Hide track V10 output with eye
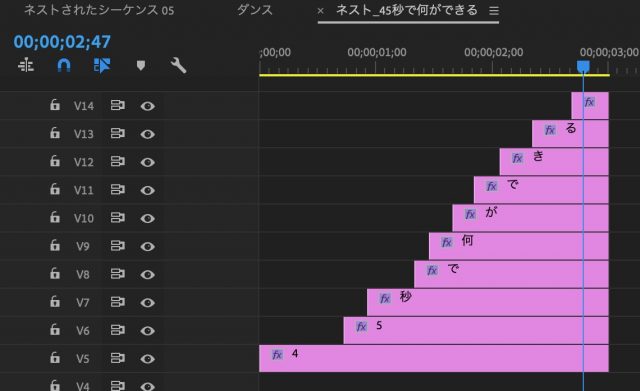 pos(147,218)
